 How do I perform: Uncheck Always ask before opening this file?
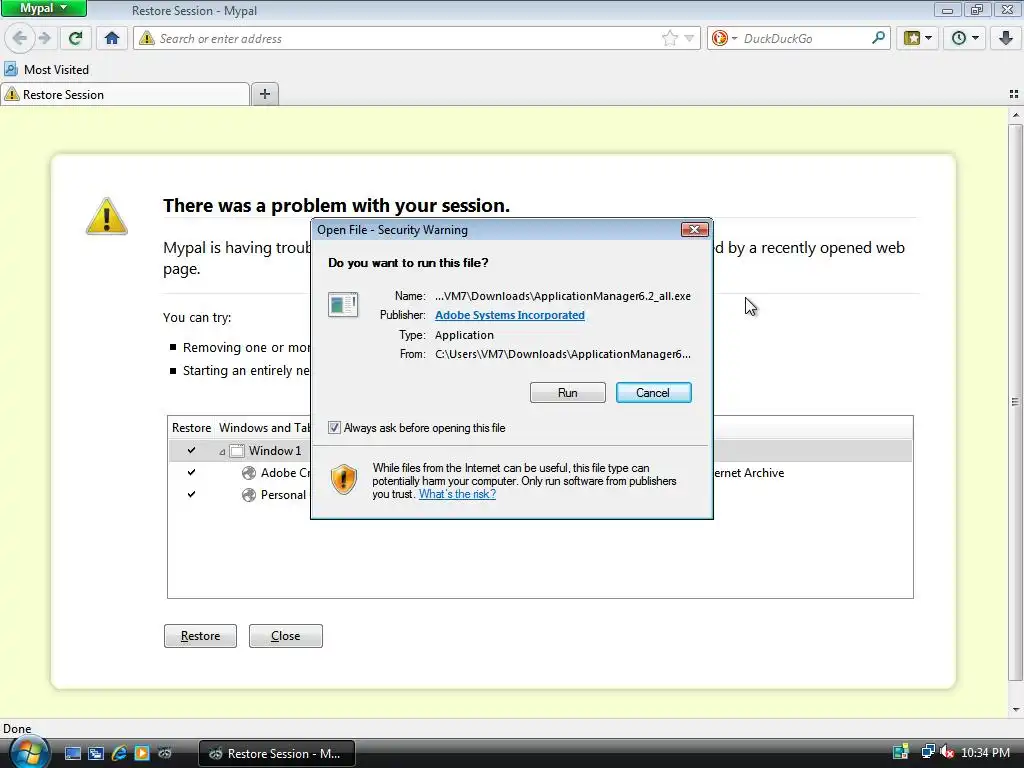pos(334,428)
